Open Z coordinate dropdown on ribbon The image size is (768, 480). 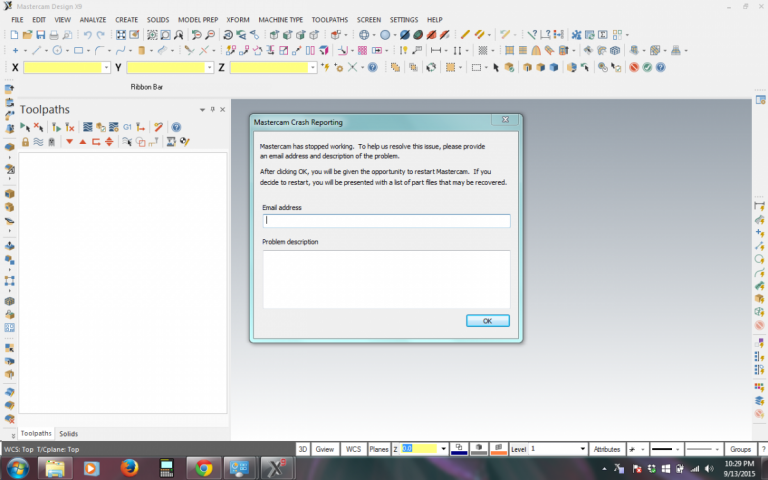312,68
